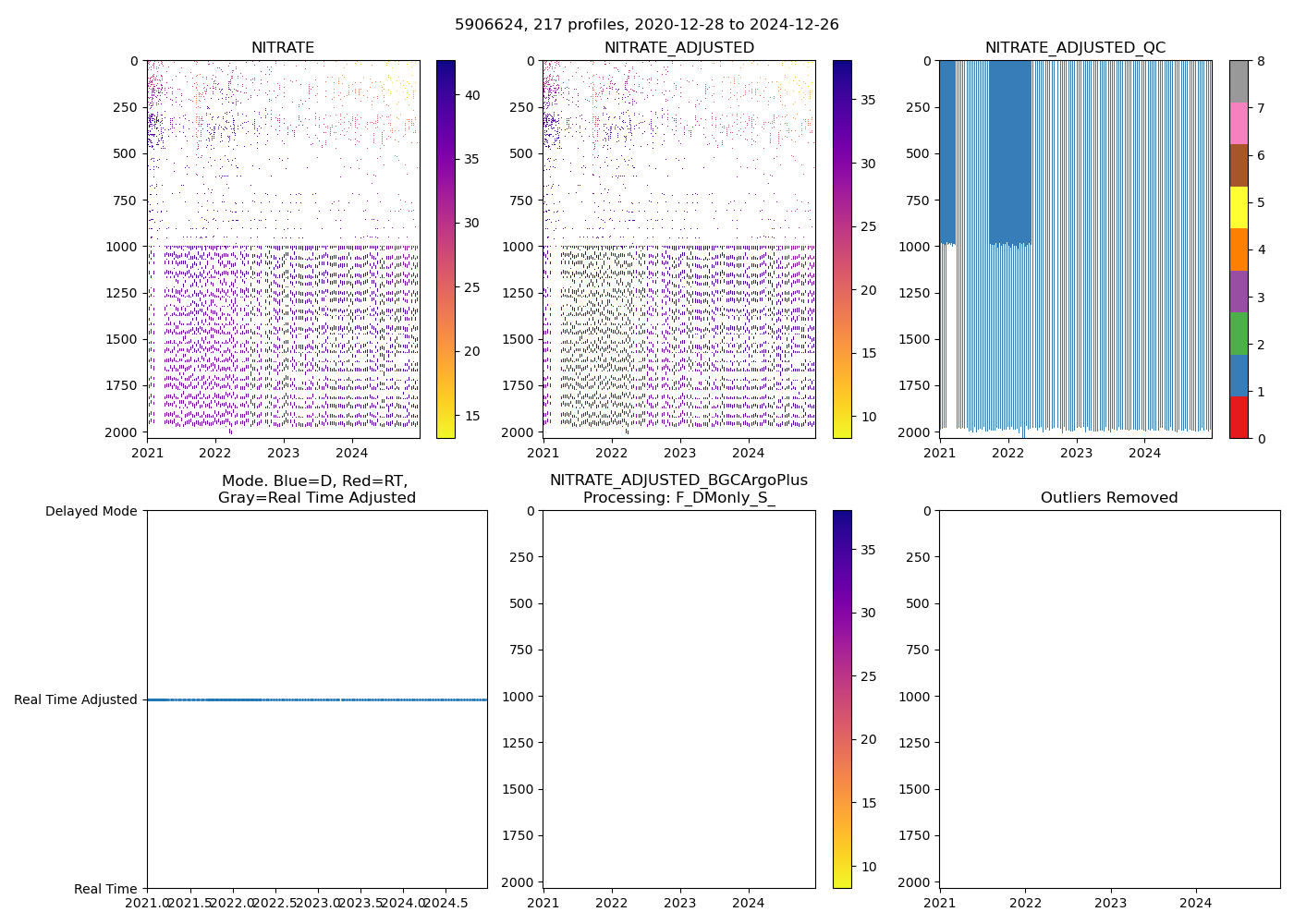This screenshot has height=924, width=1294.
Task: Click the NITRATE_ADJUSTED_QC title
Action: (x=1075, y=48)
